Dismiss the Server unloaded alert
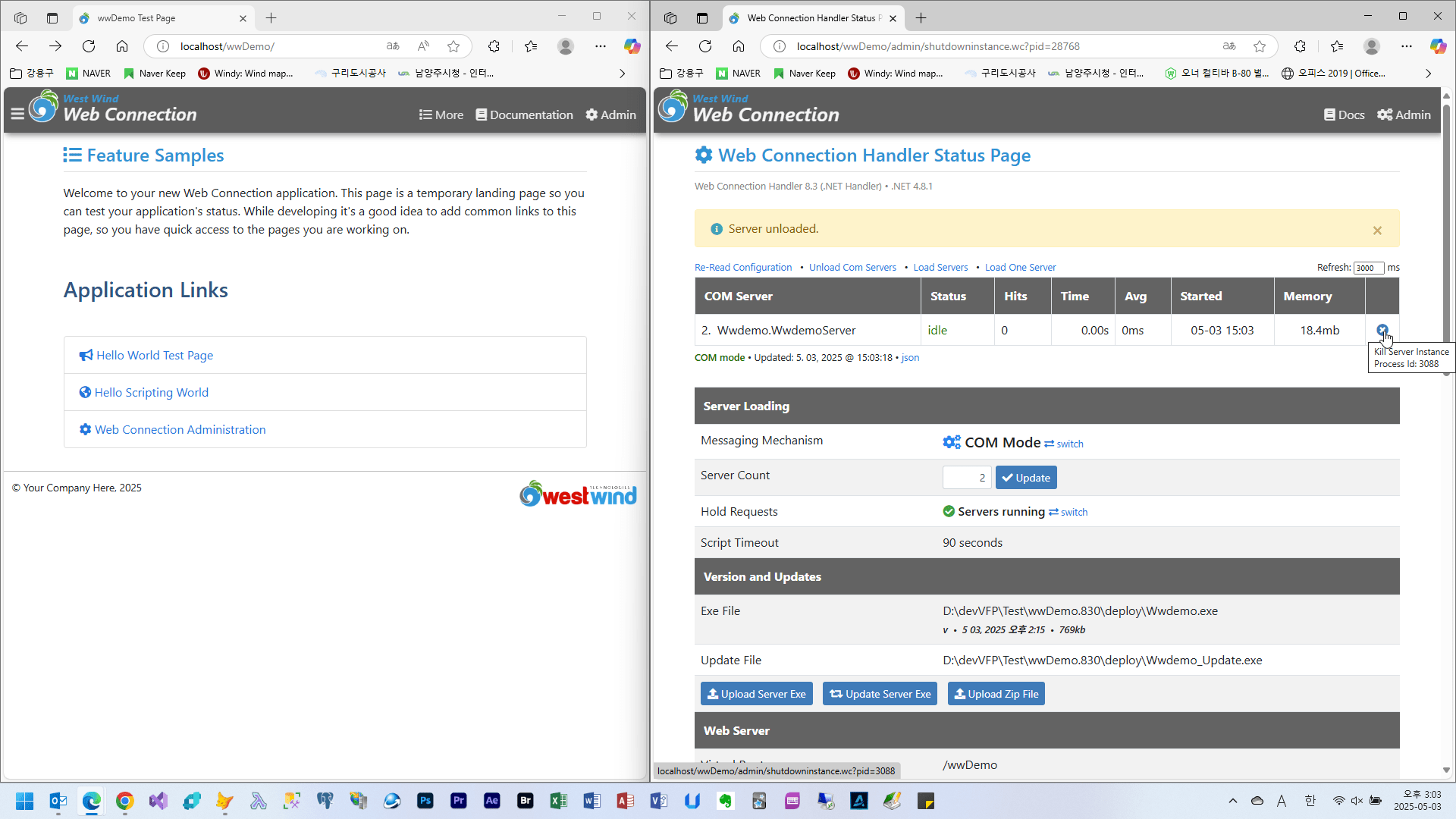This screenshot has height=819, width=1456. pyautogui.click(x=1377, y=231)
